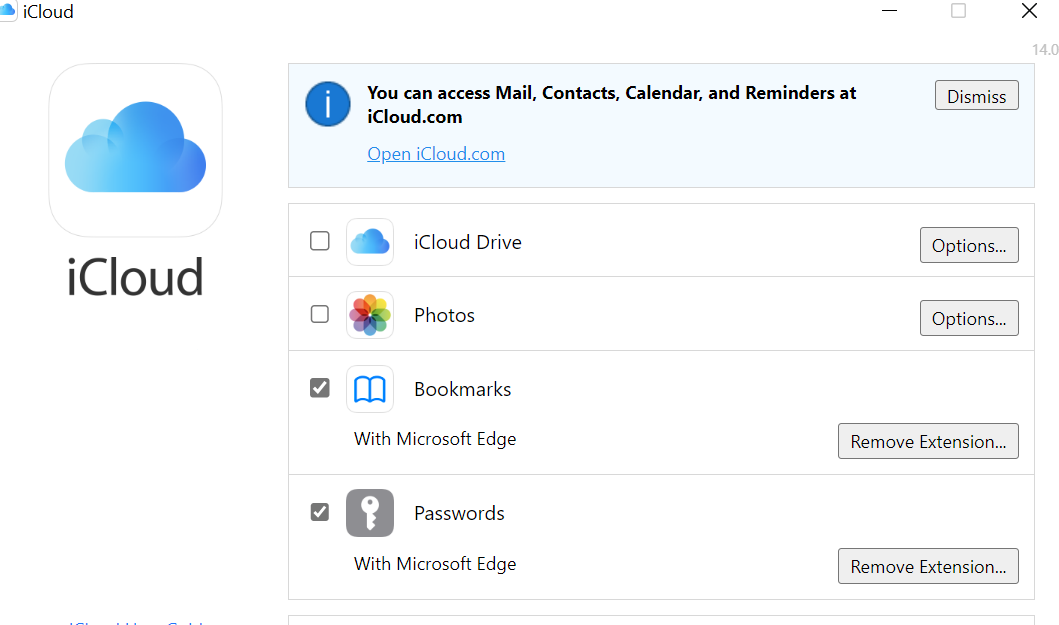Image resolution: width=1059 pixels, height=625 pixels.
Task: Close the iCloud window
Action: click(x=1029, y=11)
